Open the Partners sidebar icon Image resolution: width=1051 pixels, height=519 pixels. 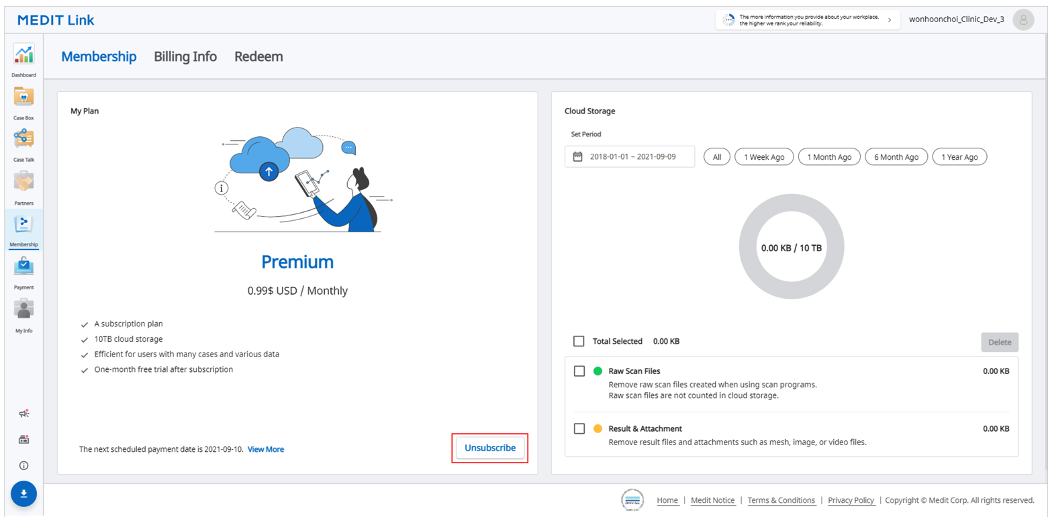[23, 182]
